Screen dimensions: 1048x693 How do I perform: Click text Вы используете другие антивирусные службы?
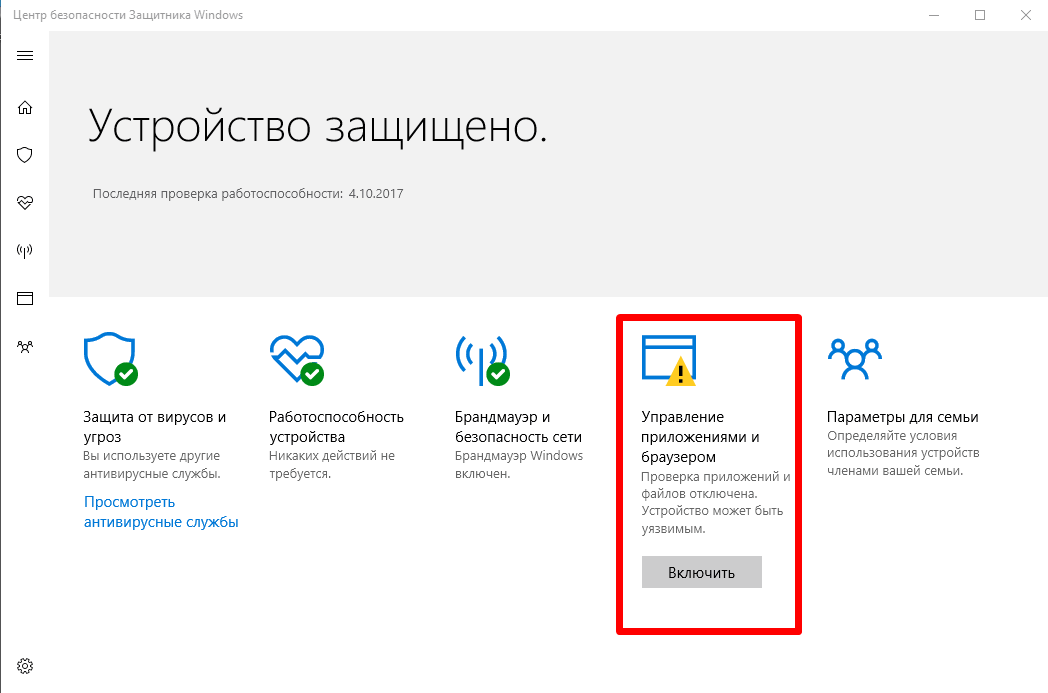pos(152,464)
